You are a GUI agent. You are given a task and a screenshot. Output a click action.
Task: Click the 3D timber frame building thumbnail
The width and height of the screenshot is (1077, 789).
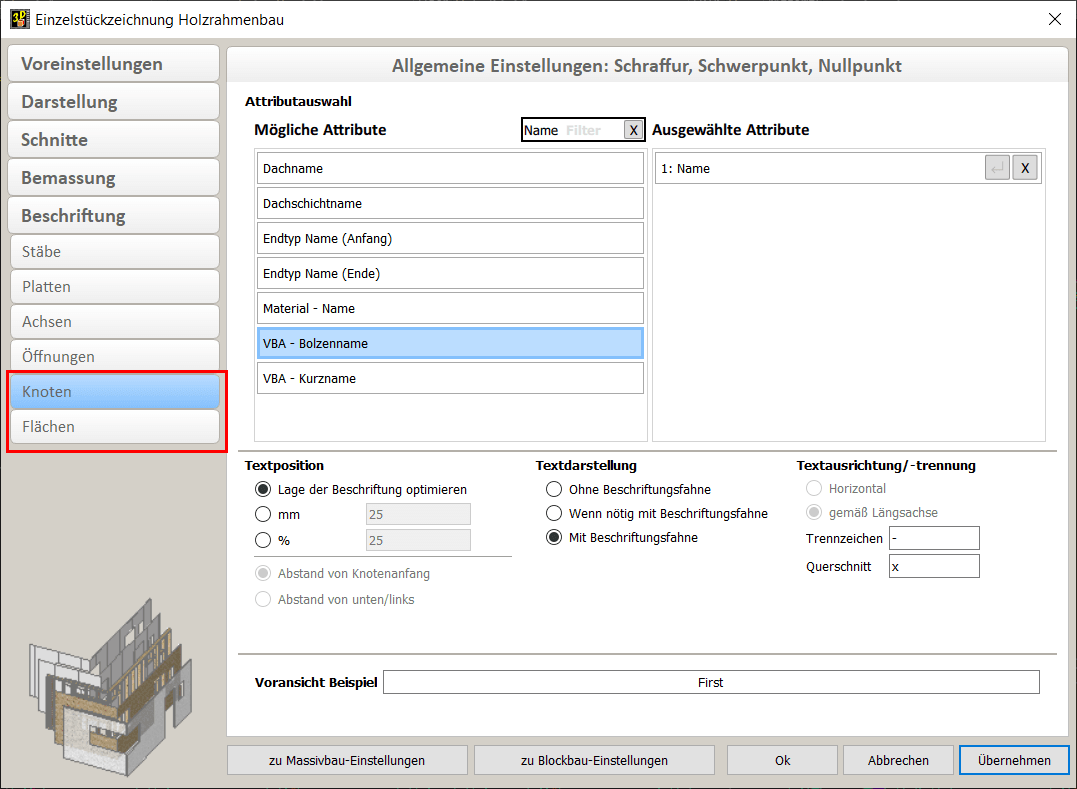pos(110,687)
